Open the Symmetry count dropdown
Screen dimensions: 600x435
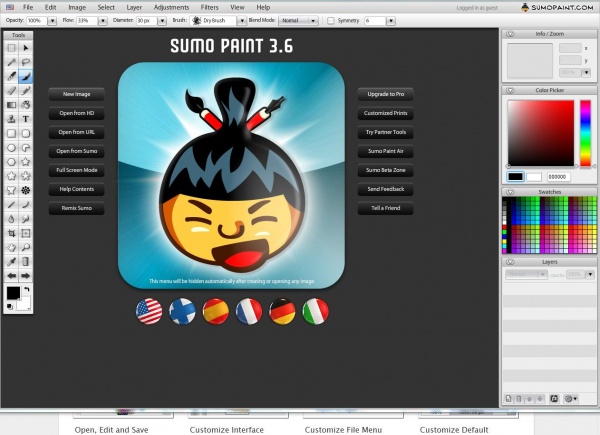pyautogui.click(x=391, y=21)
